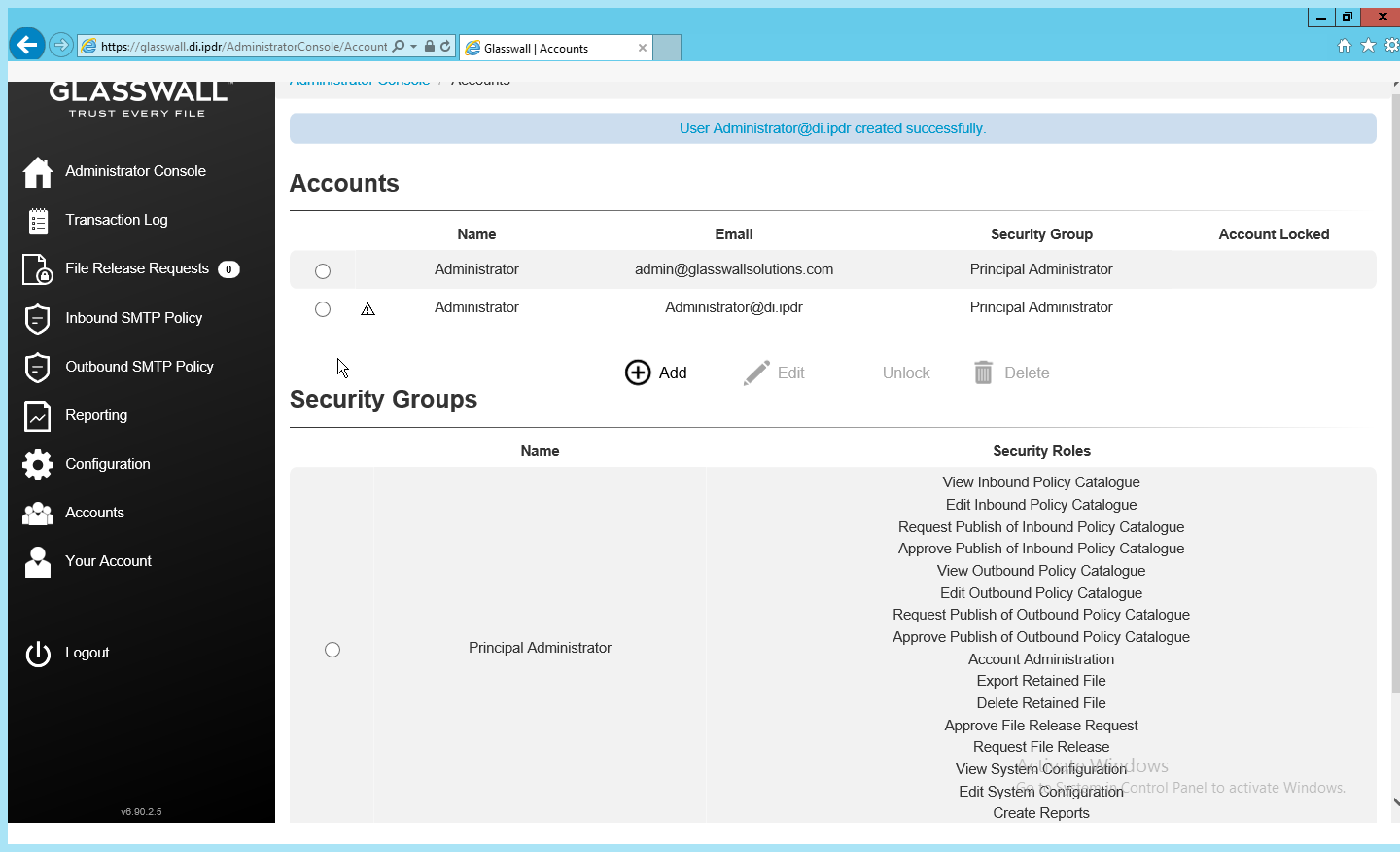This screenshot has width=1400, height=852.
Task: Click the Logout power icon
Action: point(38,654)
